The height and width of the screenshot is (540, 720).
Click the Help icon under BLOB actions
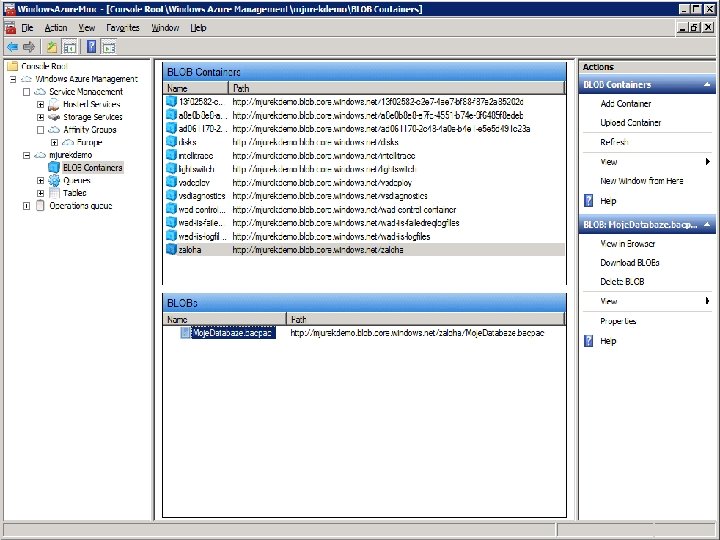coord(589,341)
